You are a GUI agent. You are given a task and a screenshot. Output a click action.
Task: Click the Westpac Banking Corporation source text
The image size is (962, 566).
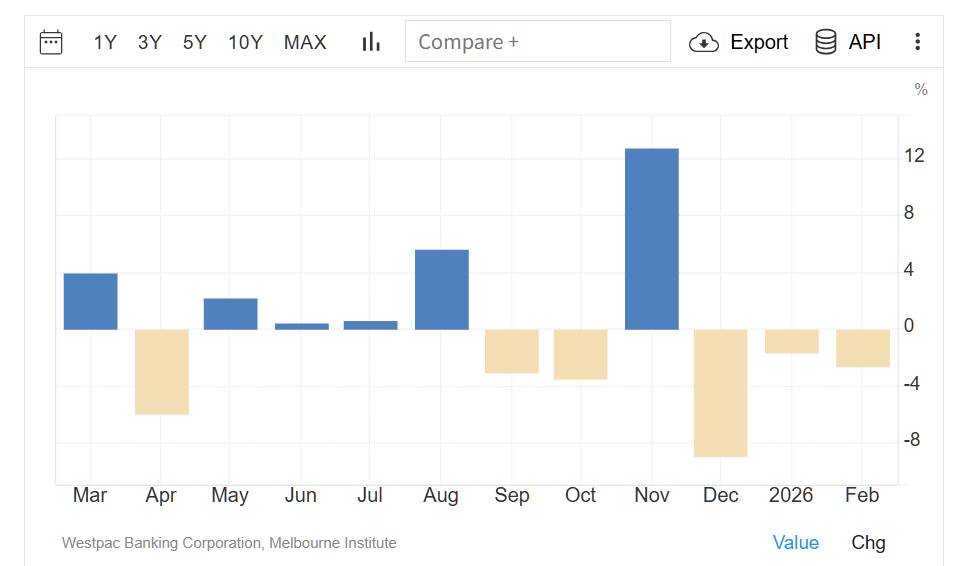[x=229, y=543]
